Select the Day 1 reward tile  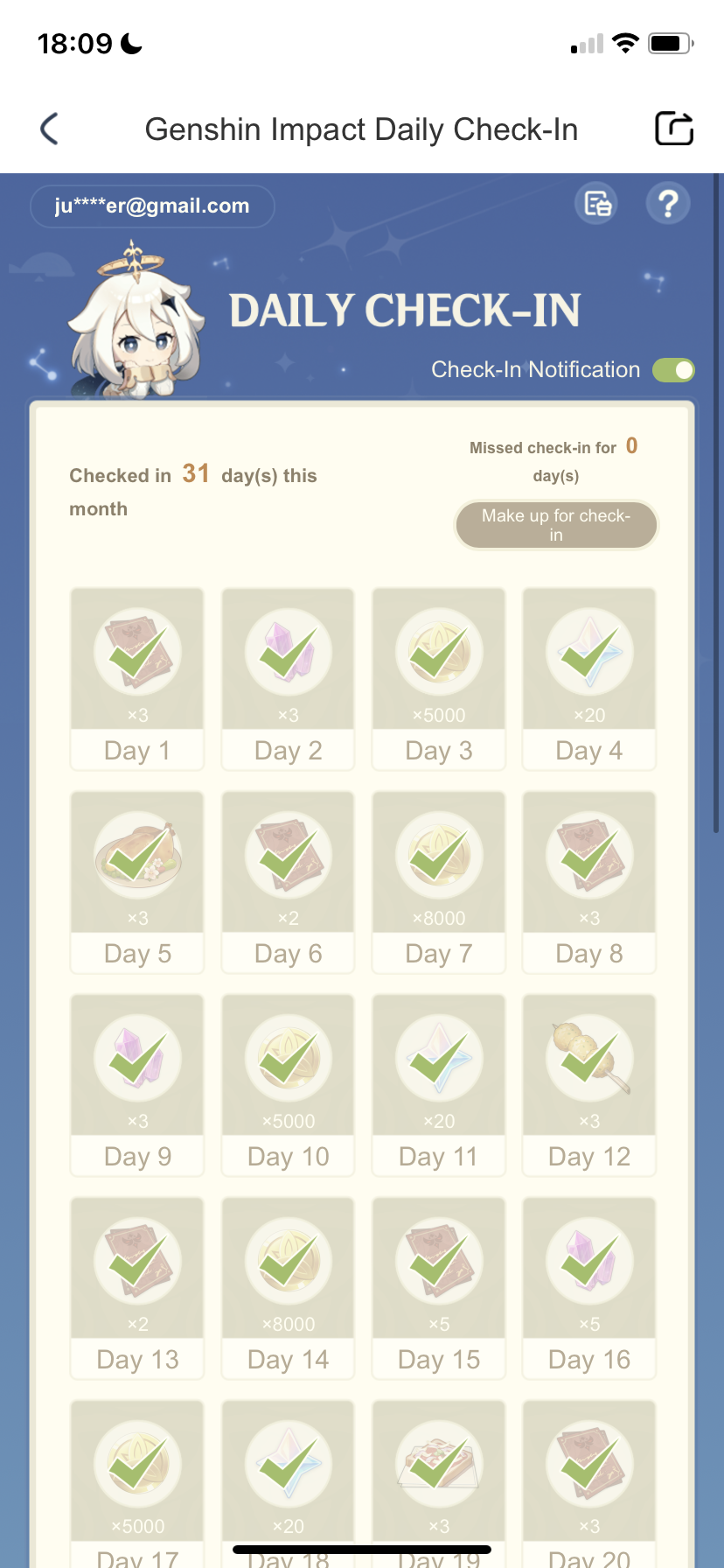[x=137, y=679]
